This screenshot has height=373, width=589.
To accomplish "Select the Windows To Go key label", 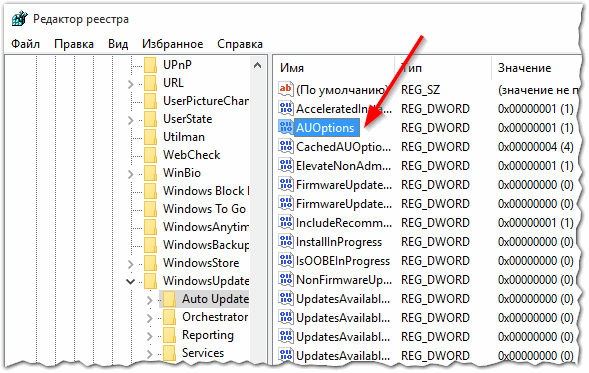I will [x=204, y=209].
